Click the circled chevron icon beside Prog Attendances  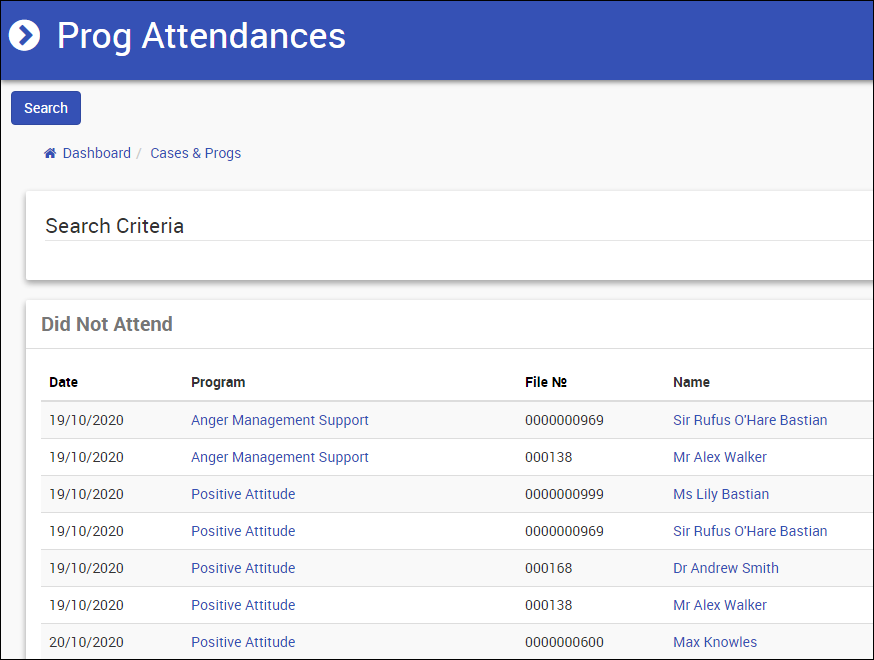pyautogui.click(x=24, y=36)
